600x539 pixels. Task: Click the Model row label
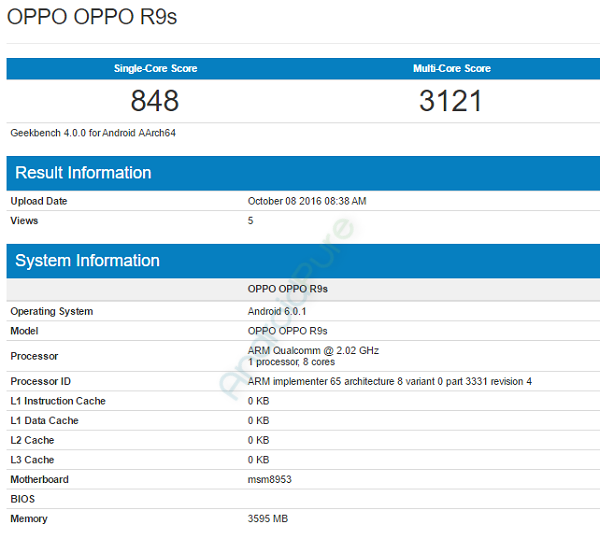coord(24,331)
